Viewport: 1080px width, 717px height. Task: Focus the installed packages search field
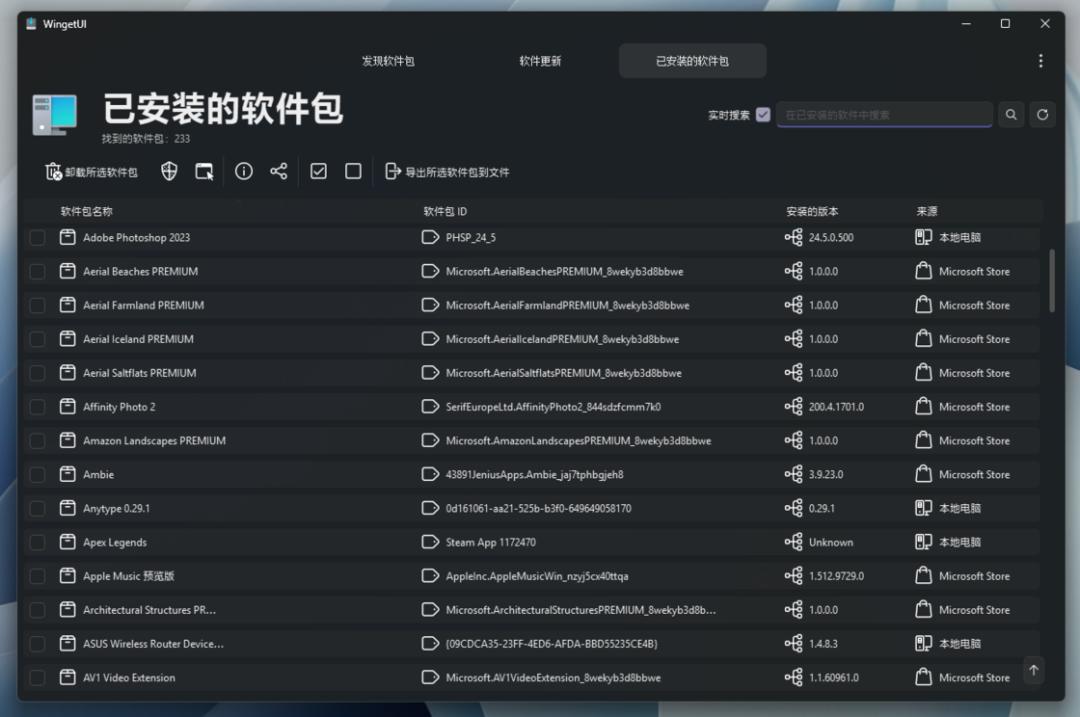coord(884,115)
